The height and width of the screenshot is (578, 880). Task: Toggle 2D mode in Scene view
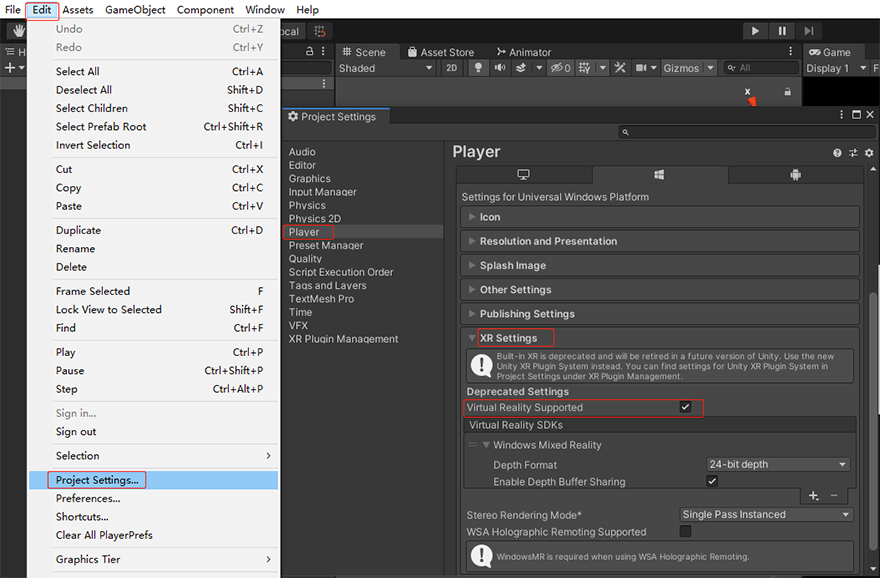click(451, 68)
